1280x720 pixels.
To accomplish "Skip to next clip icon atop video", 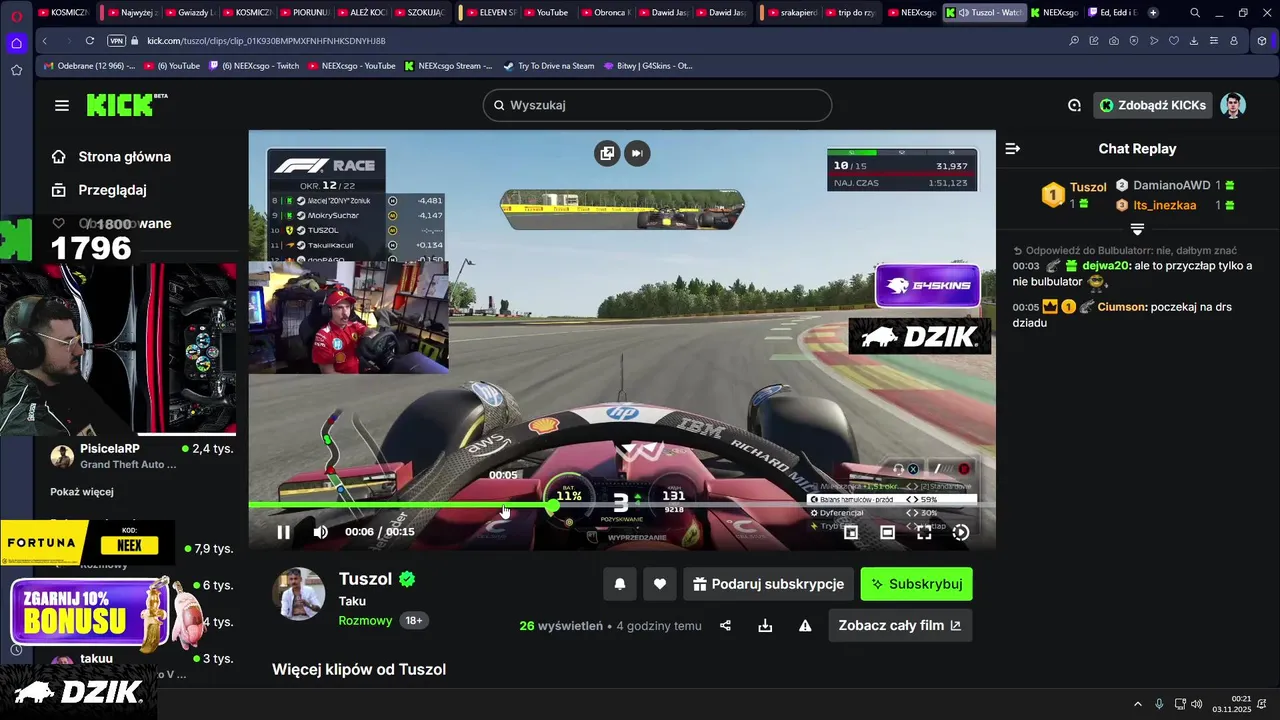I will coord(637,153).
